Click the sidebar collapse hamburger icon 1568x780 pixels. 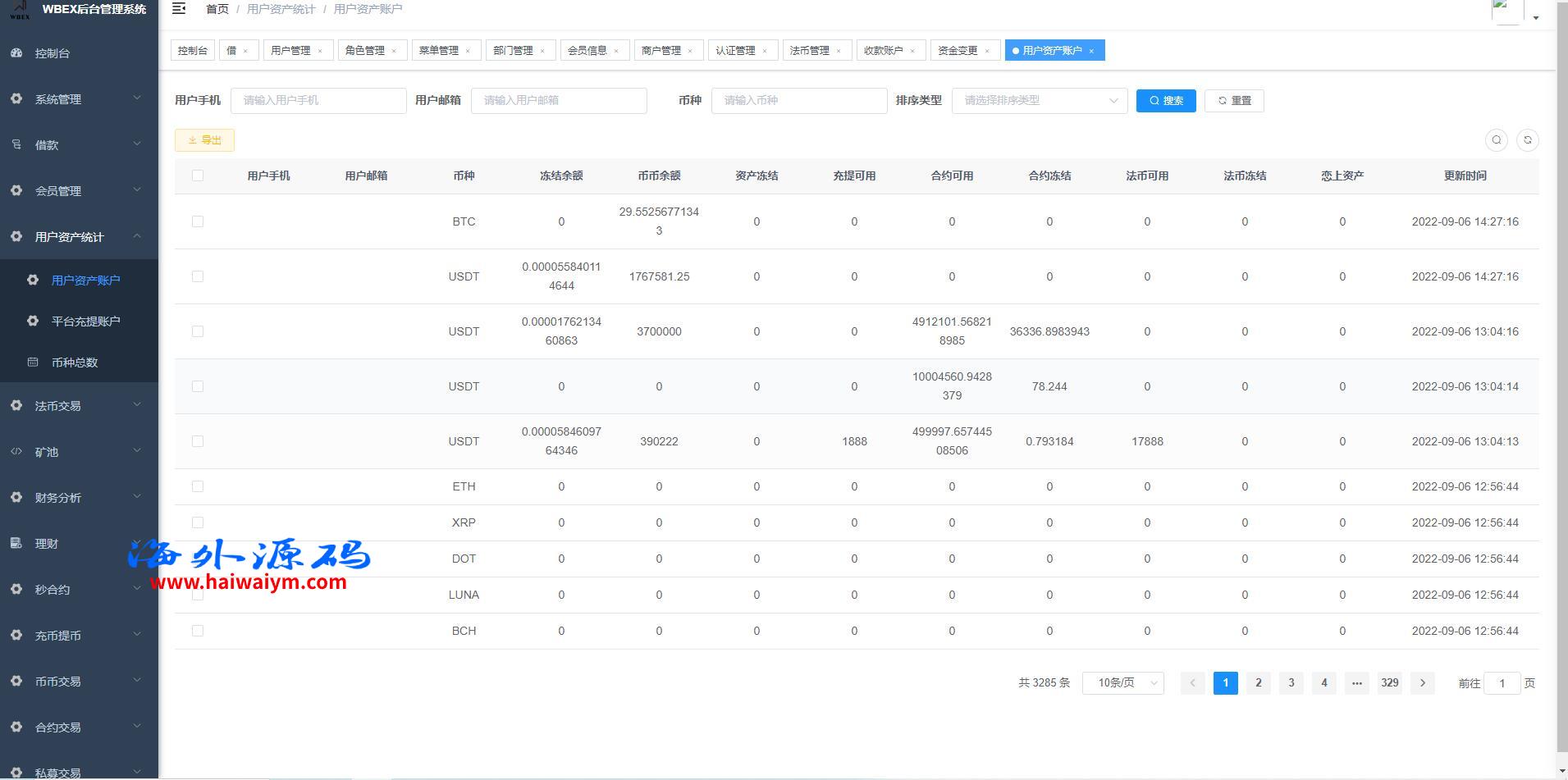(x=179, y=9)
